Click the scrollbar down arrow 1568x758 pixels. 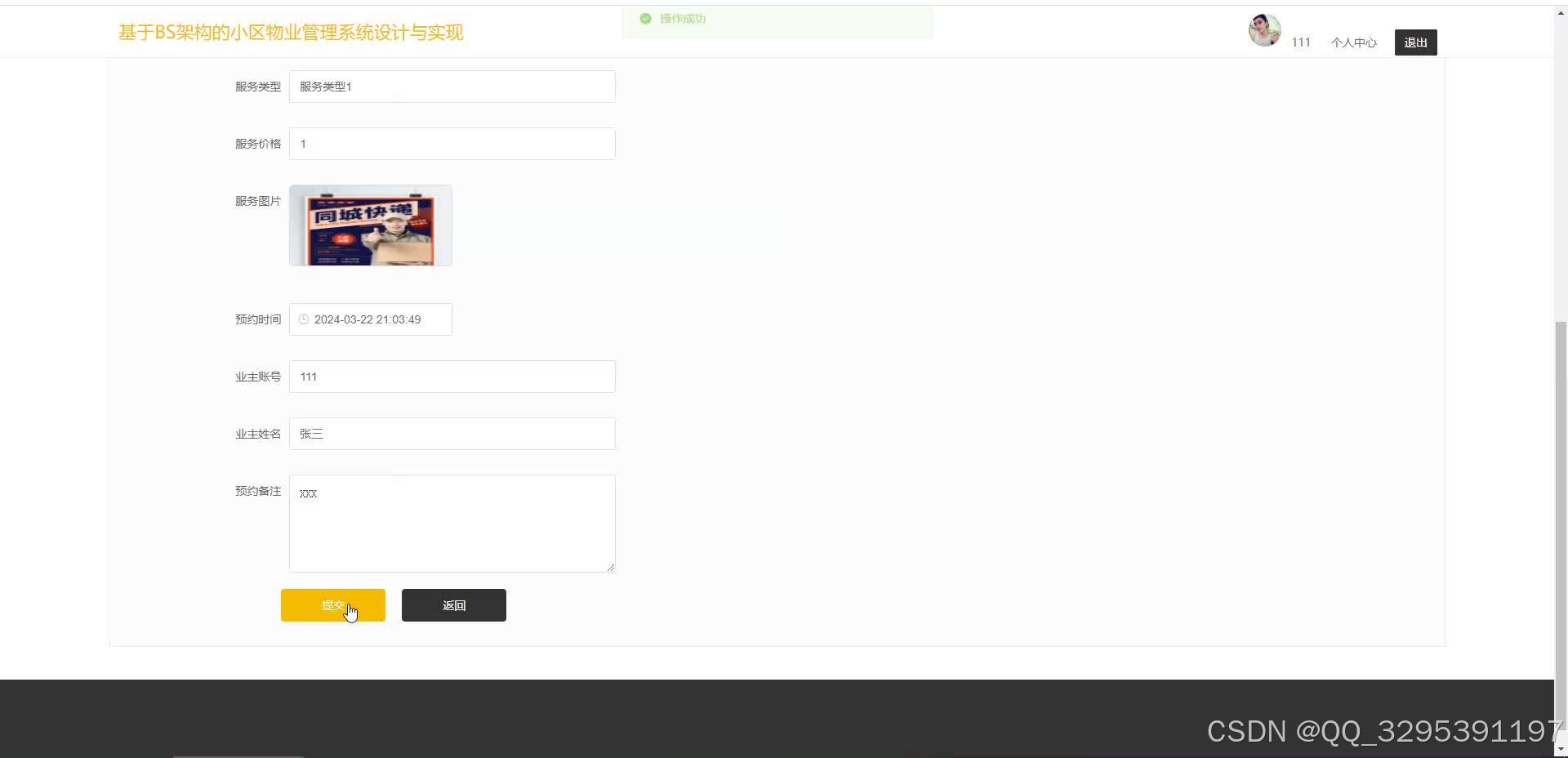1561,749
